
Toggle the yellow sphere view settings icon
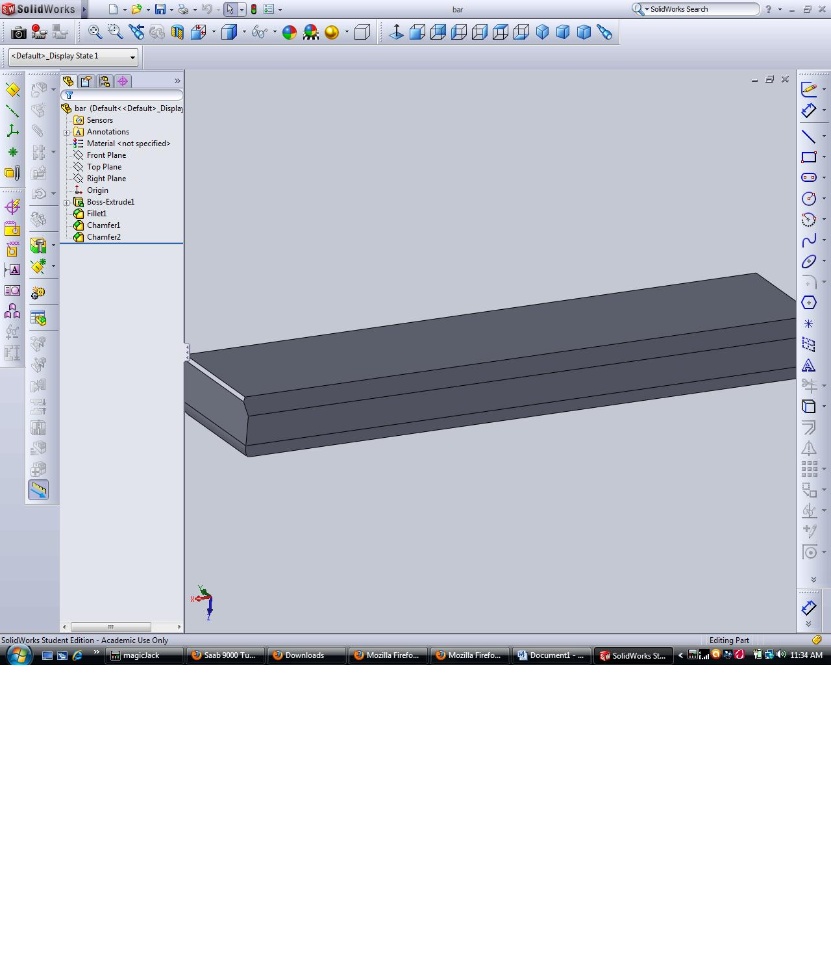coord(331,32)
